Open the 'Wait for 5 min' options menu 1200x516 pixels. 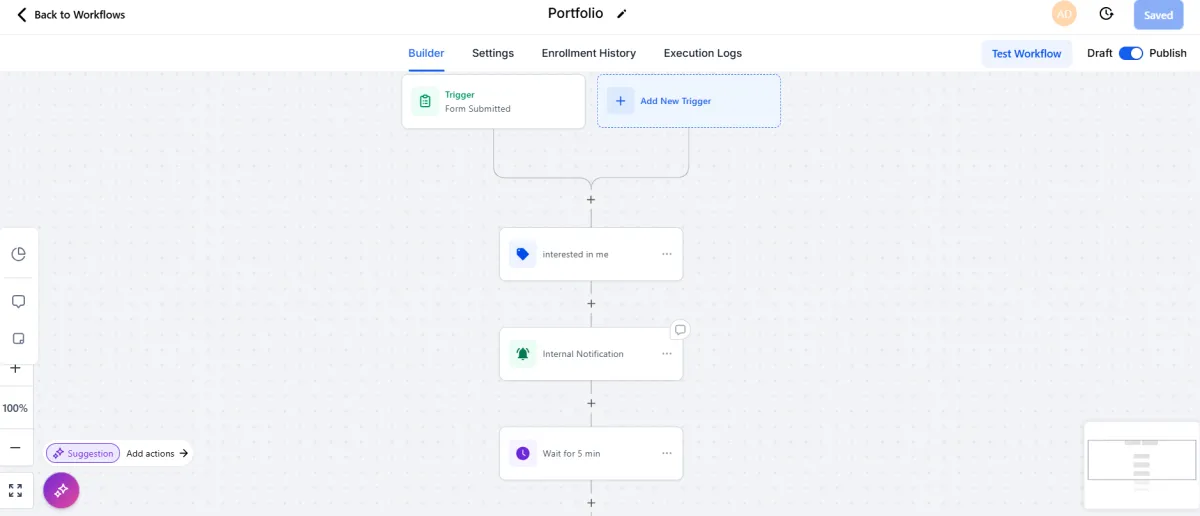[667, 453]
